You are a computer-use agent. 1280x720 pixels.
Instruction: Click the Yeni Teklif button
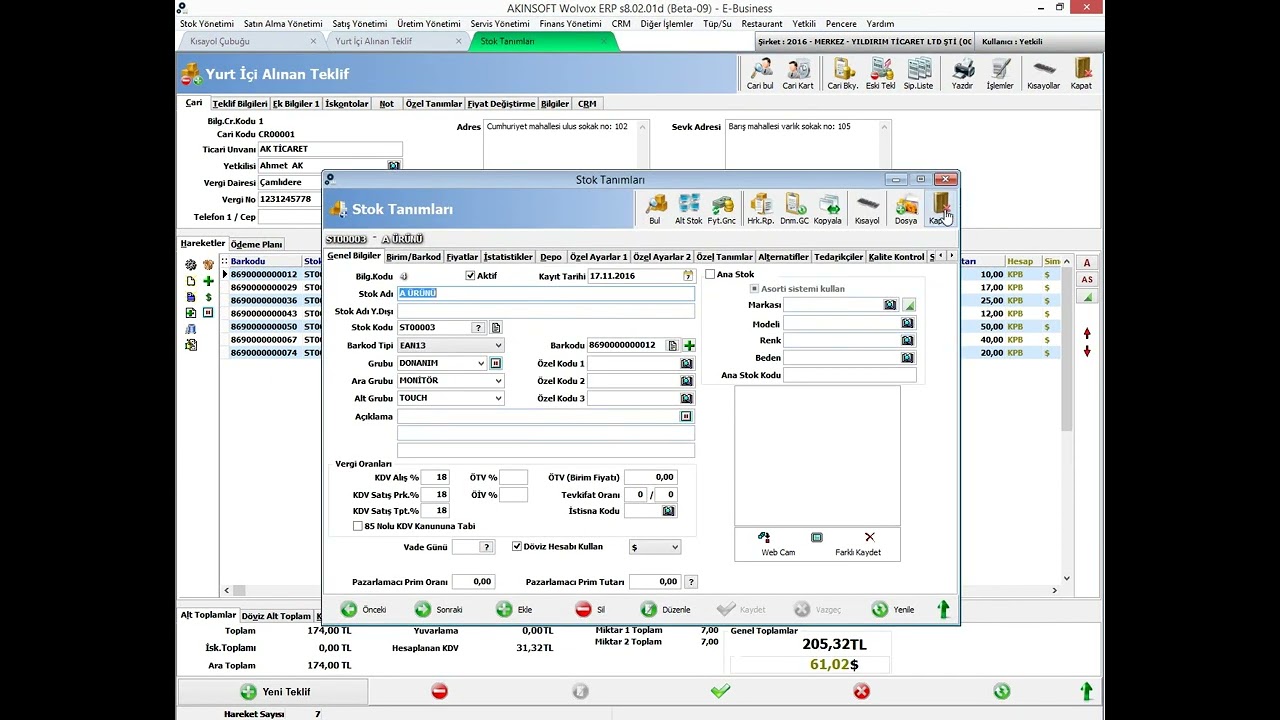[x=274, y=692]
